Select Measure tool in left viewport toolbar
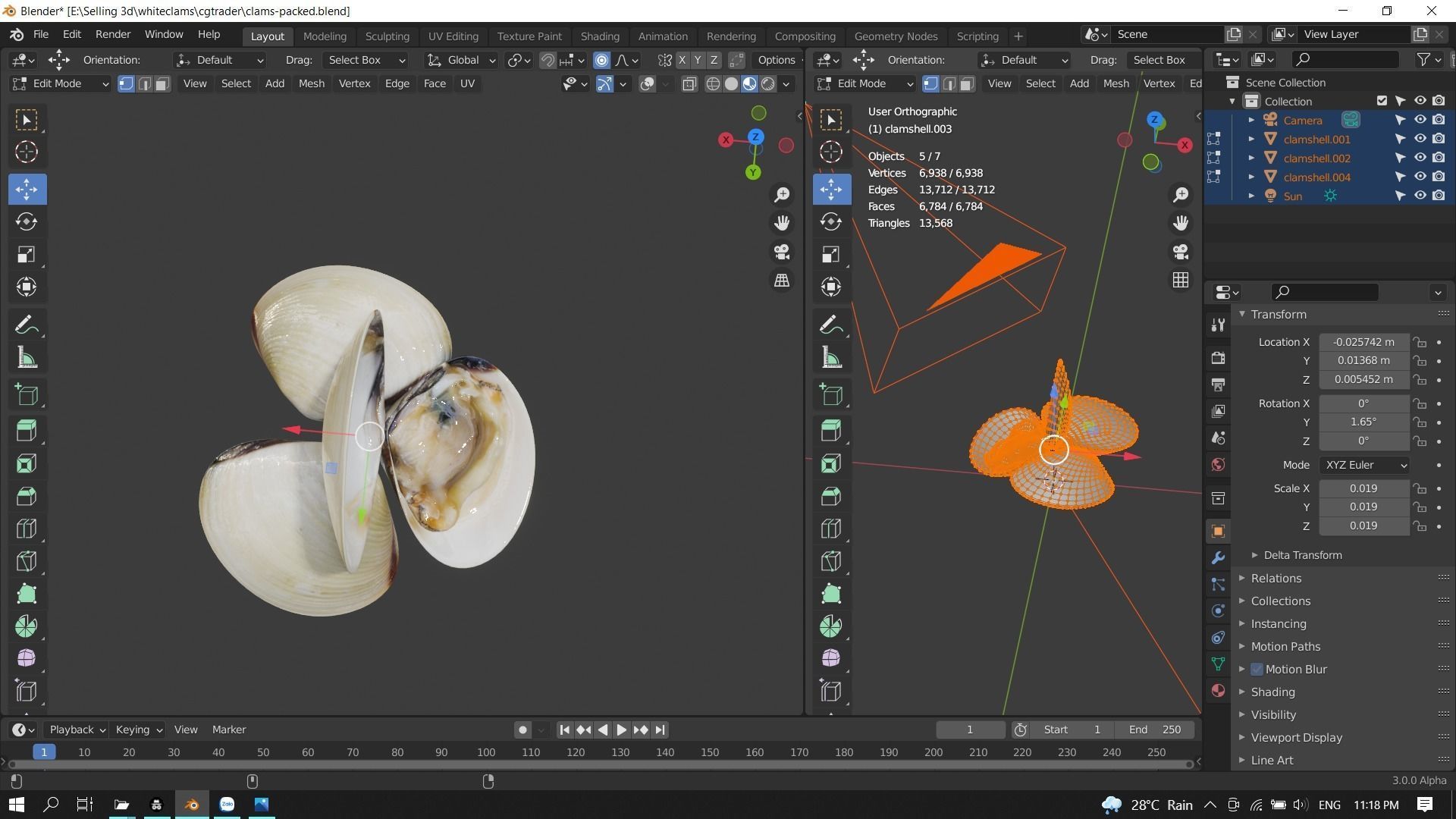The height and width of the screenshot is (819, 1456). pos(27,358)
